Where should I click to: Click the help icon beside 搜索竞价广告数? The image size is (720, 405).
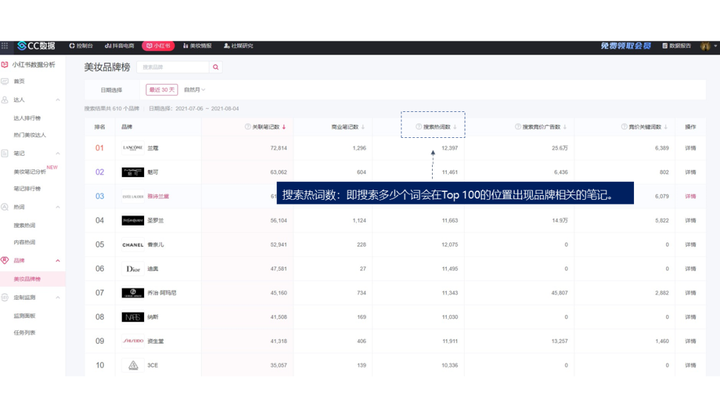click(x=518, y=127)
